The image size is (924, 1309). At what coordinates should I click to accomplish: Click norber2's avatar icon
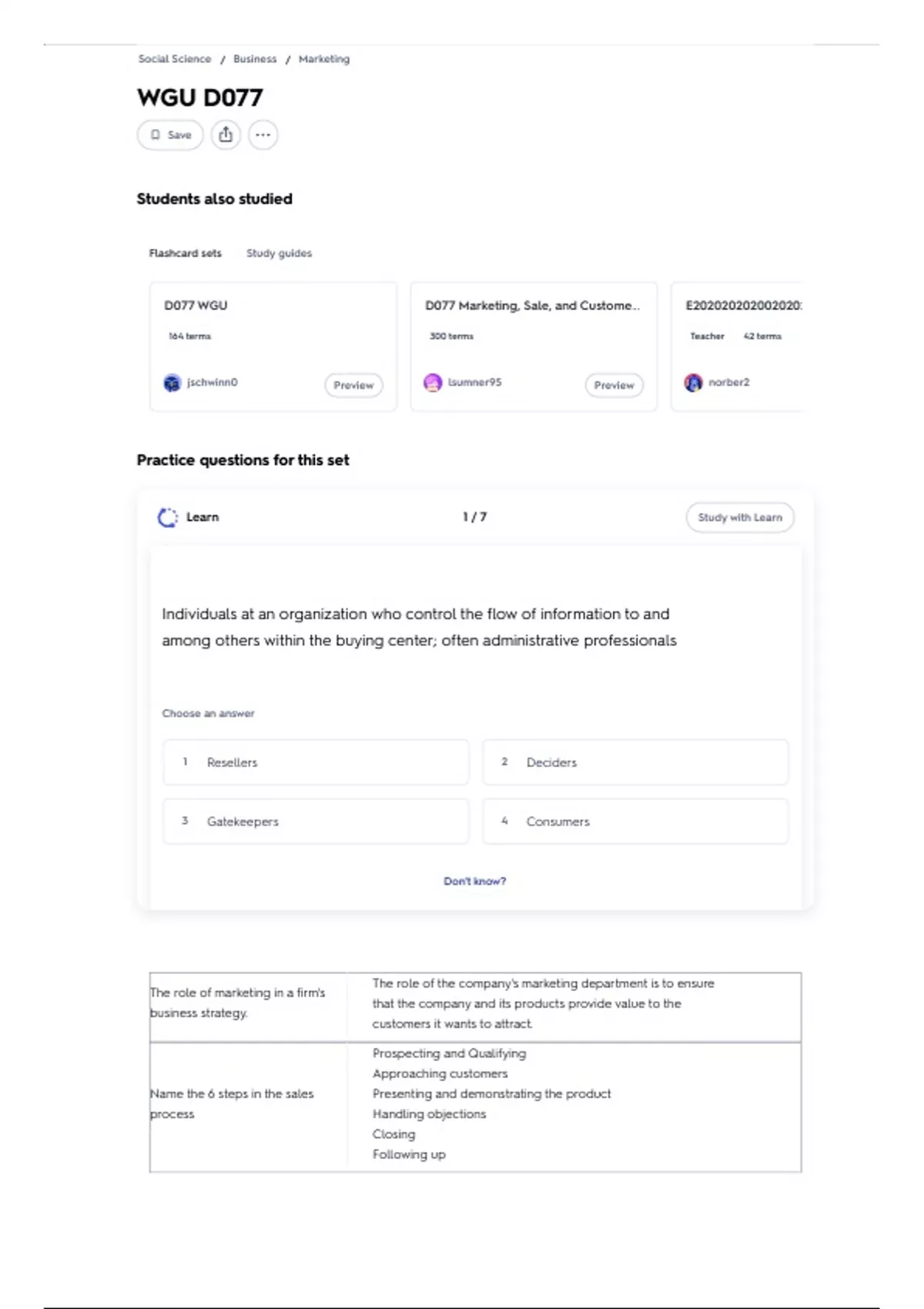[694, 383]
